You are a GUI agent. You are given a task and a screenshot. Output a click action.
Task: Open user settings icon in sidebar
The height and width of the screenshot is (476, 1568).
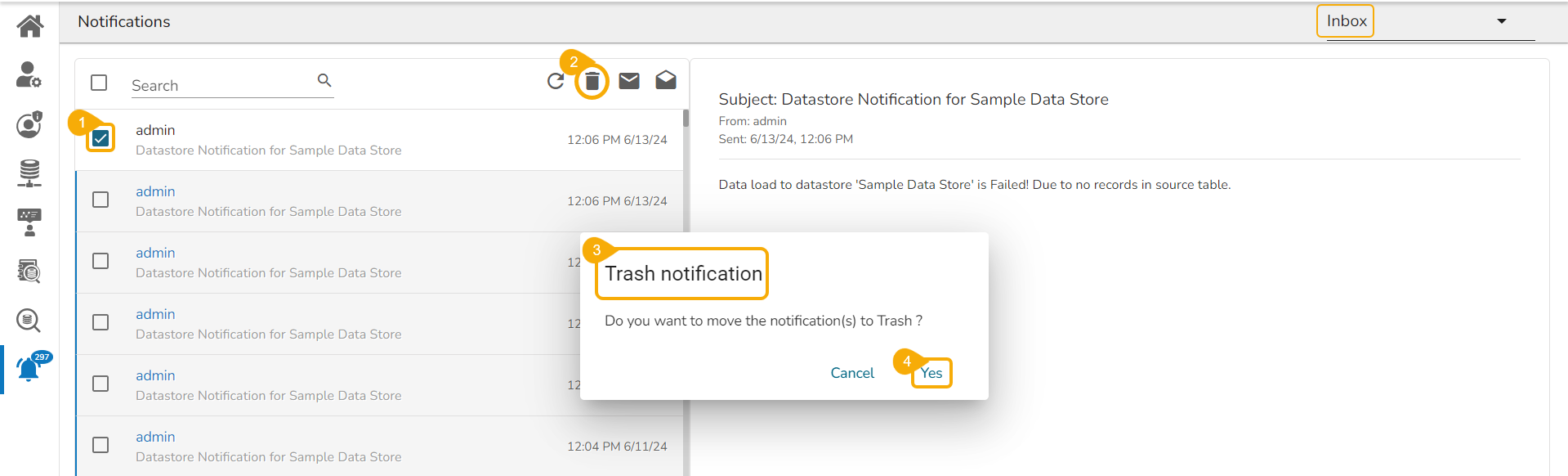(29, 74)
